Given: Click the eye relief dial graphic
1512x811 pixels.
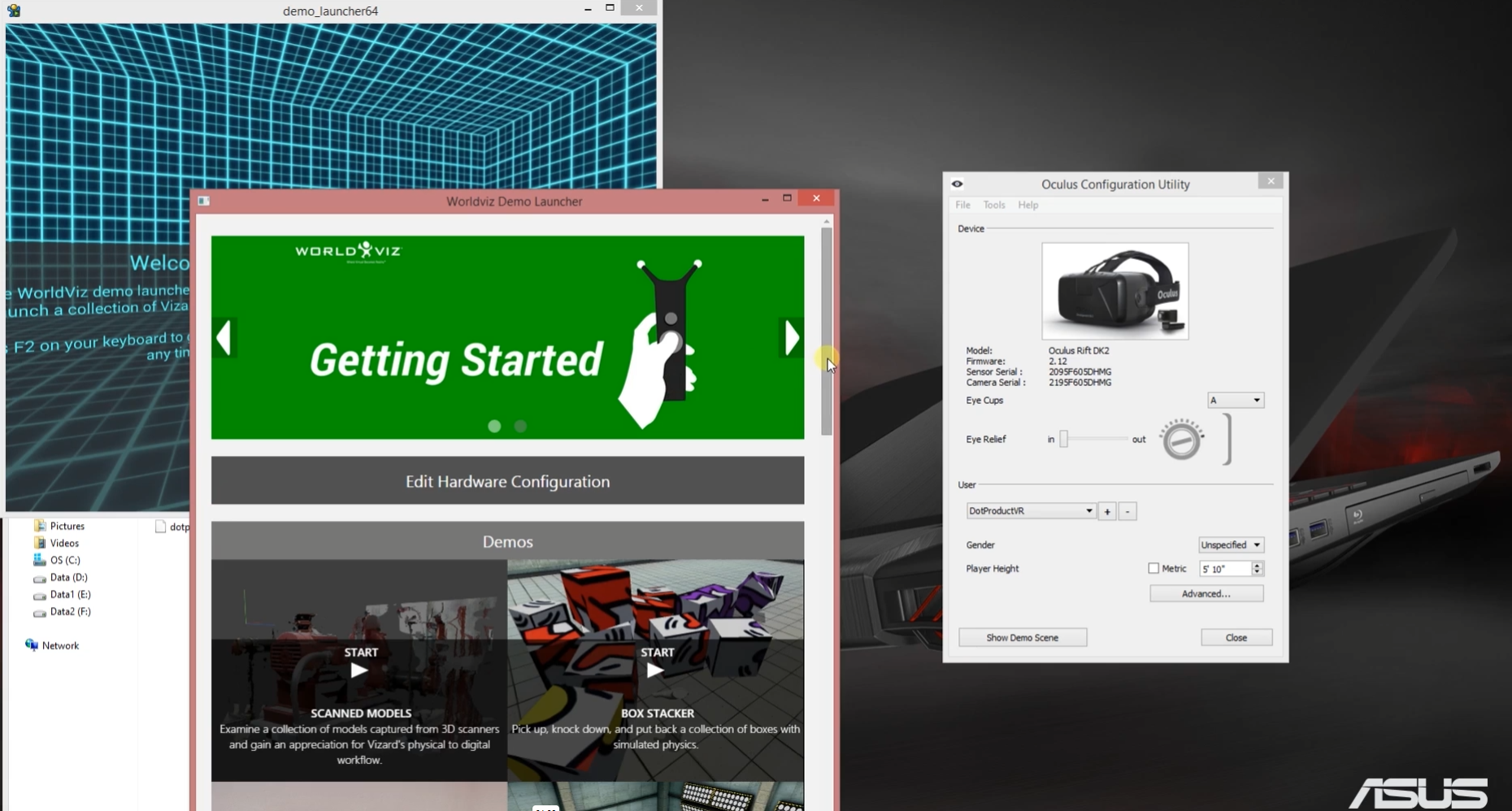Looking at the screenshot, I should tap(1181, 440).
